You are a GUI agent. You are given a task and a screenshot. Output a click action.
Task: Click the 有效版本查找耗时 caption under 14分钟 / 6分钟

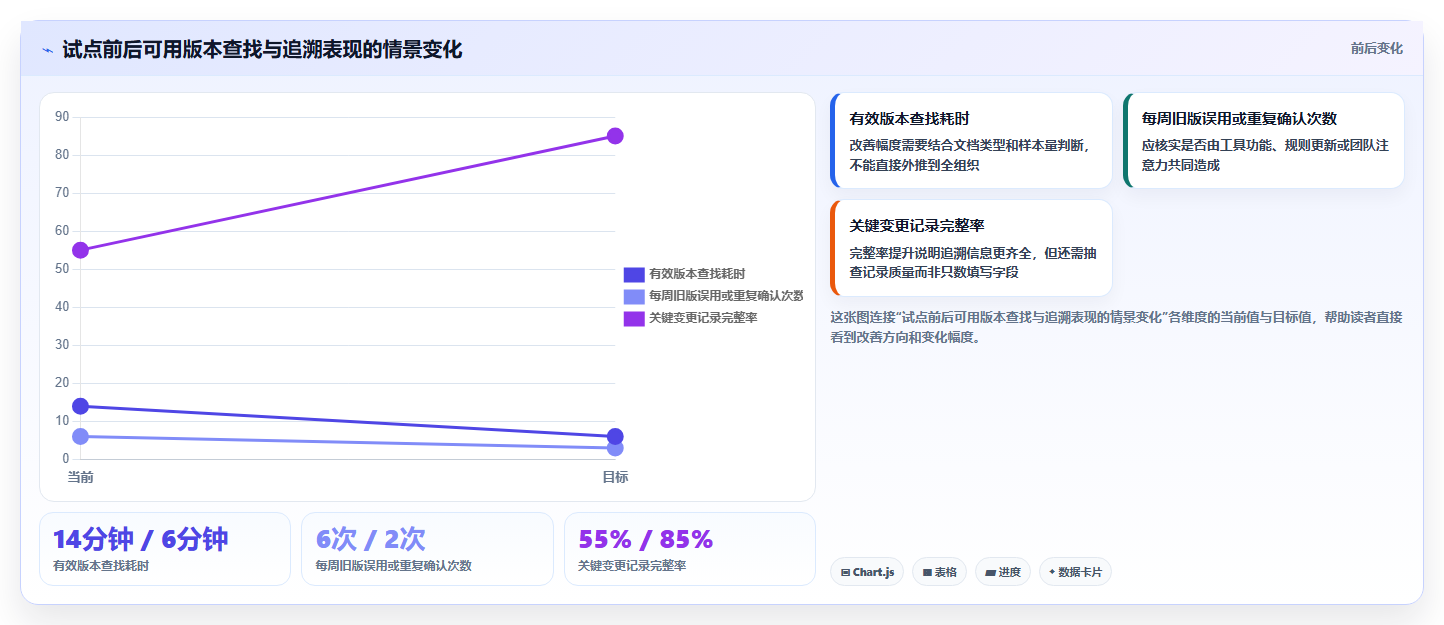[x=101, y=566]
